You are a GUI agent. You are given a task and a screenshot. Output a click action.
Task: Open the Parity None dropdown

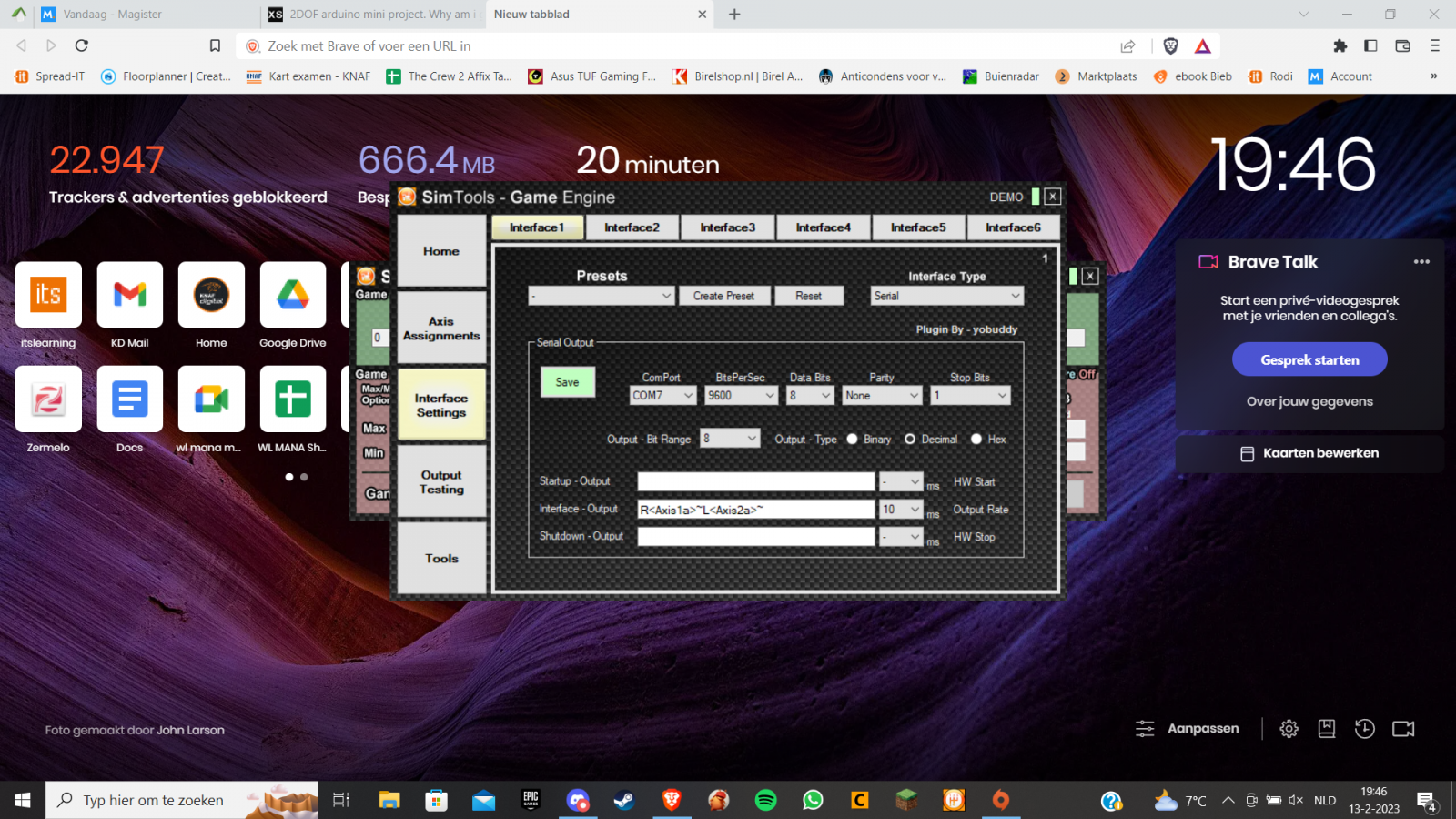pos(882,395)
